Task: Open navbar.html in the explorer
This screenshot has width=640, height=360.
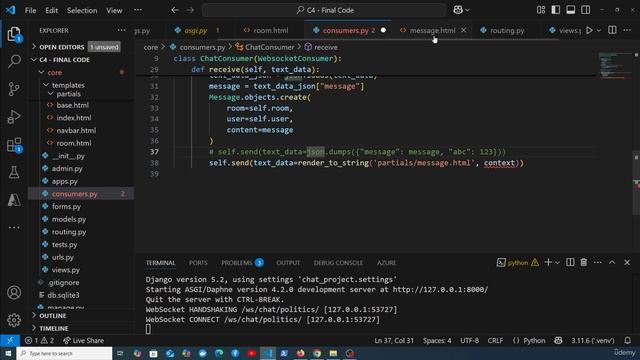Action: point(81,130)
